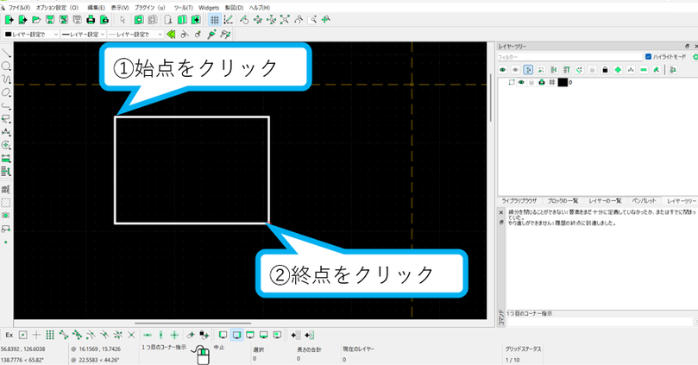Click the black color swatch of layer 0
This screenshot has width=698, height=365.
(x=563, y=82)
